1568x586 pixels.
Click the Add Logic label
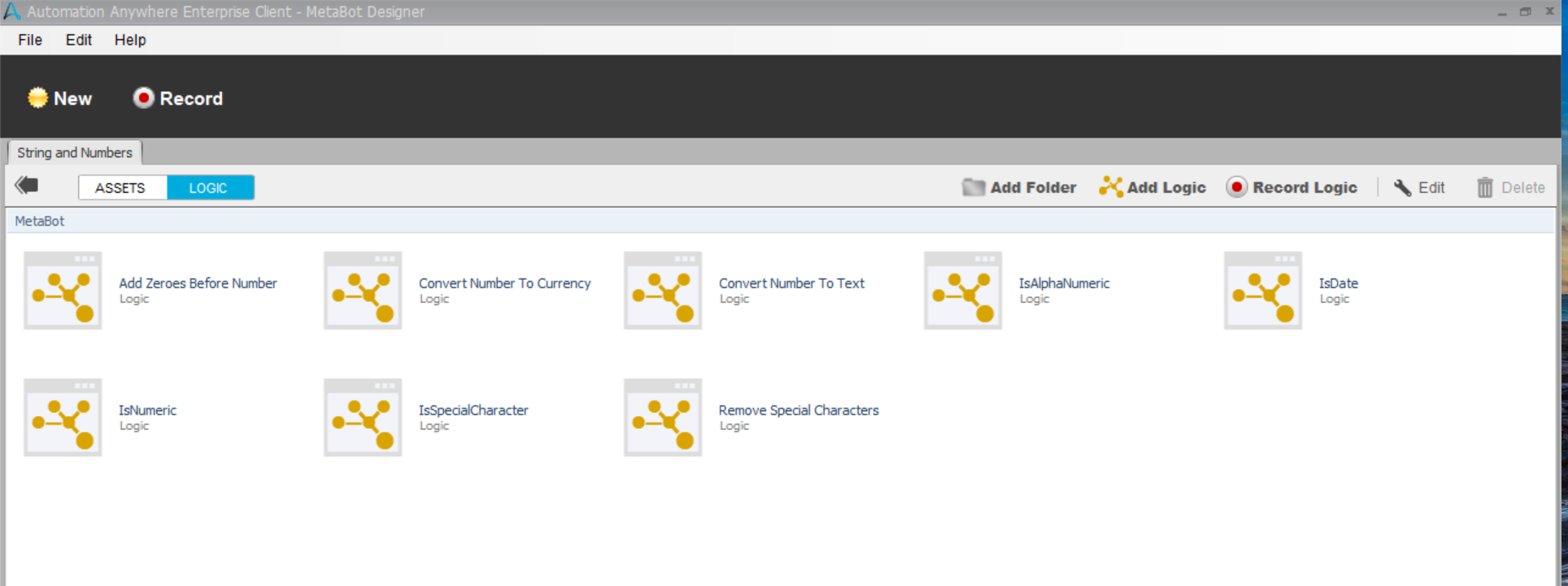1166,187
